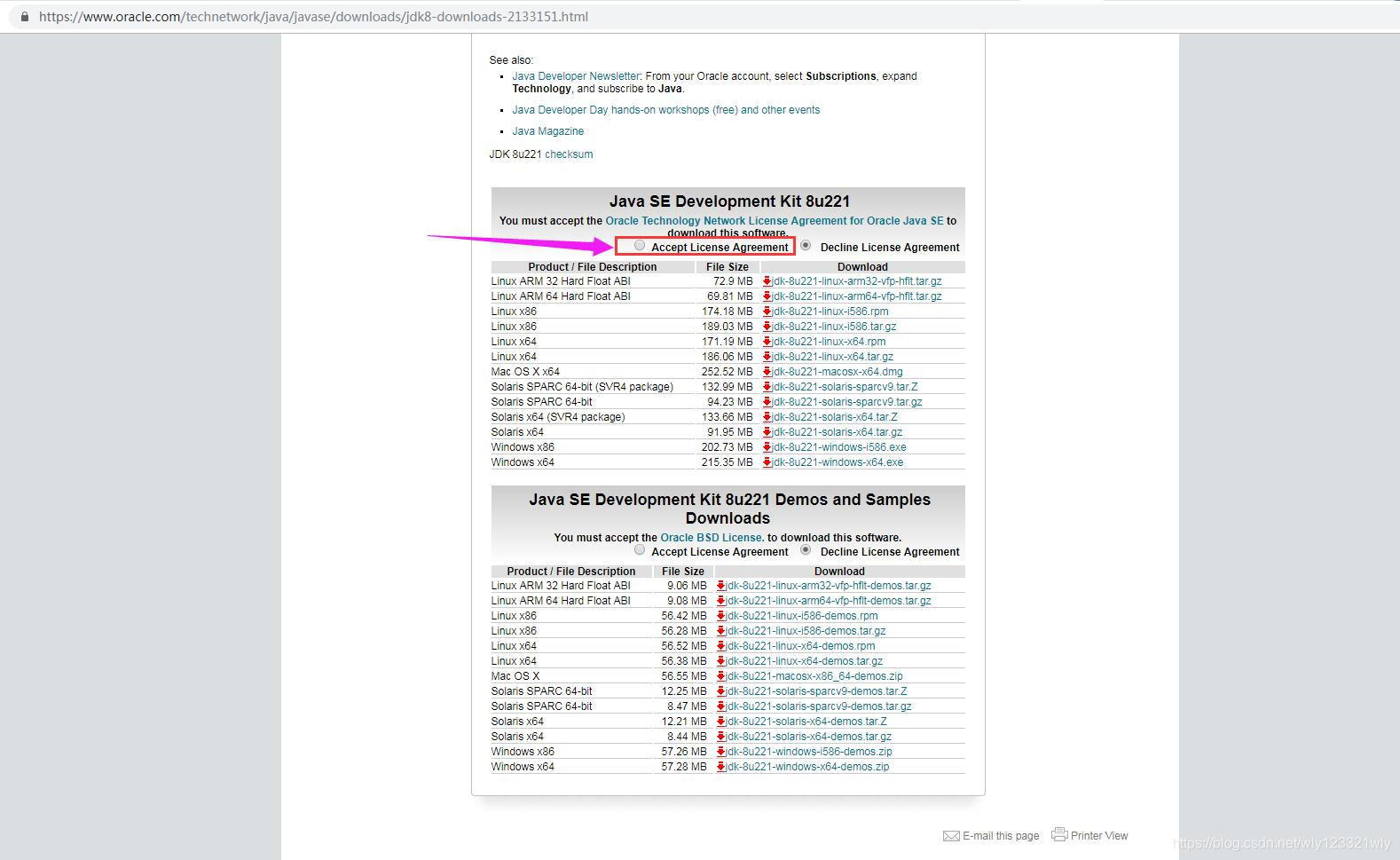1400x860 pixels.
Task: Open the Java Developer Newsletter link
Action: coord(576,76)
